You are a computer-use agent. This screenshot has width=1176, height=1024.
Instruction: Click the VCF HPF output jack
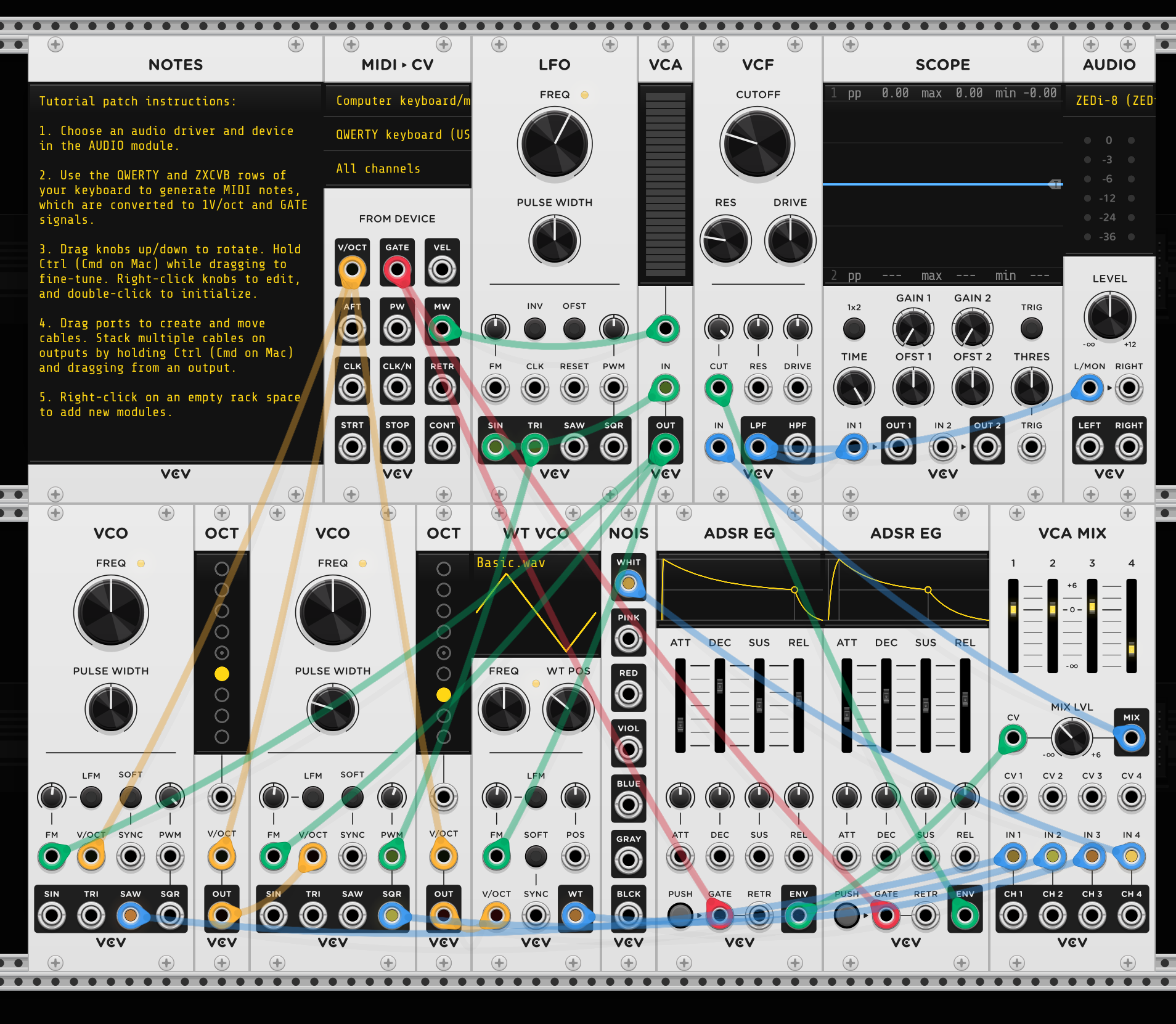(x=797, y=448)
